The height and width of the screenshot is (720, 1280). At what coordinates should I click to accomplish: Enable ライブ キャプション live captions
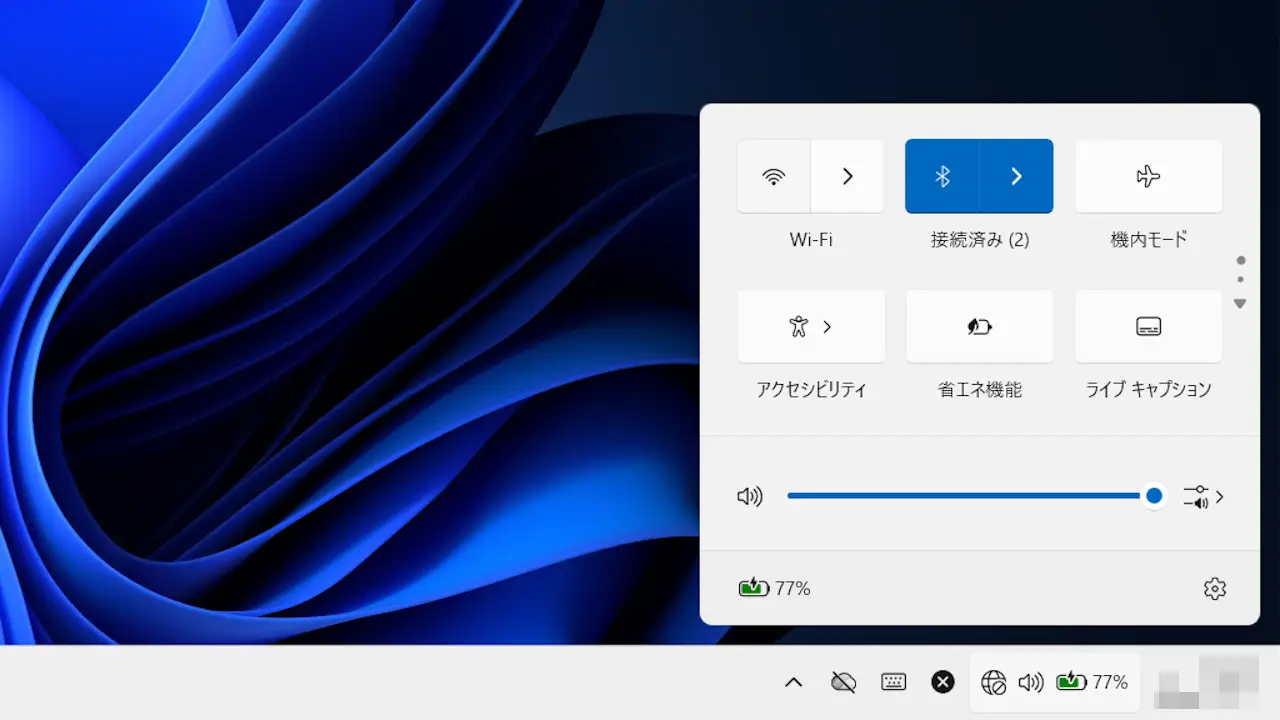click(1148, 327)
